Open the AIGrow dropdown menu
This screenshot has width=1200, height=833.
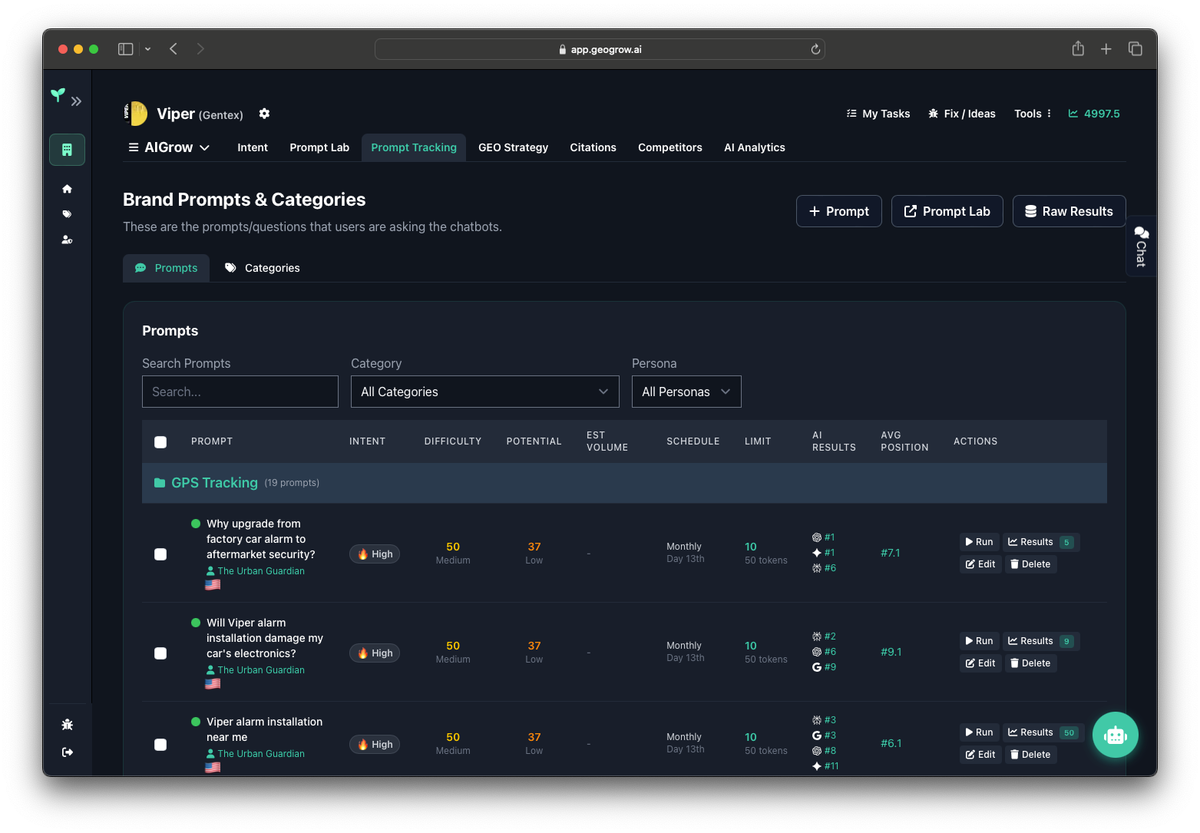click(169, 147)
